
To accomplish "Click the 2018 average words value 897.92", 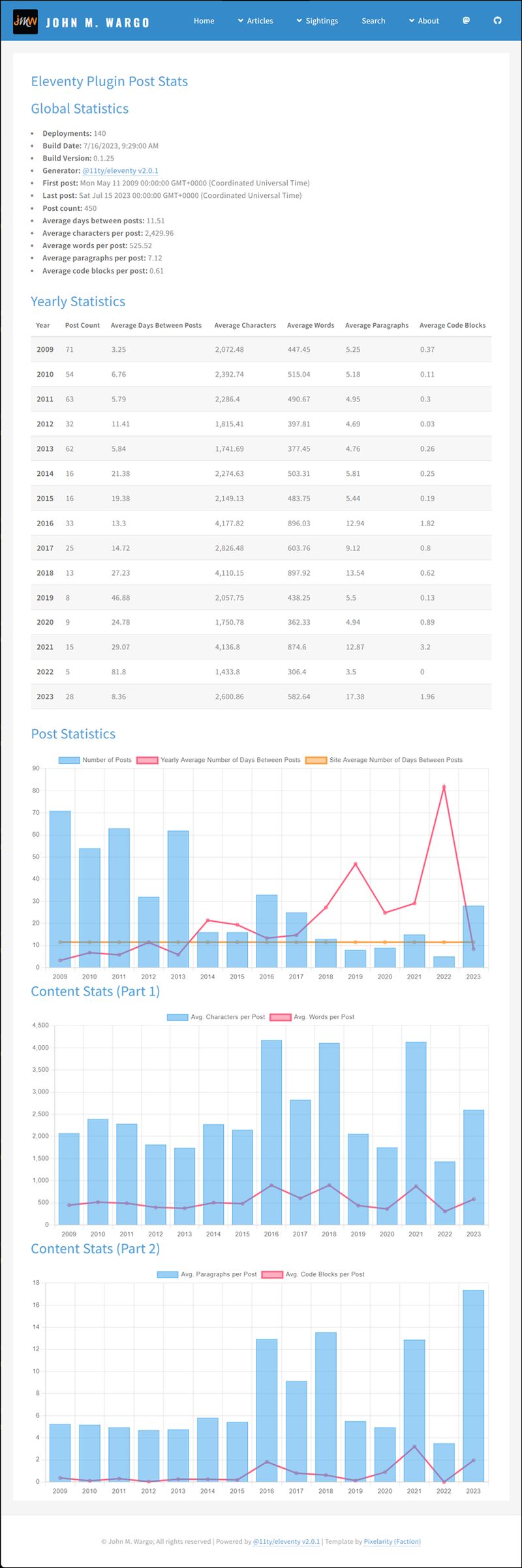I will (299, 572).
